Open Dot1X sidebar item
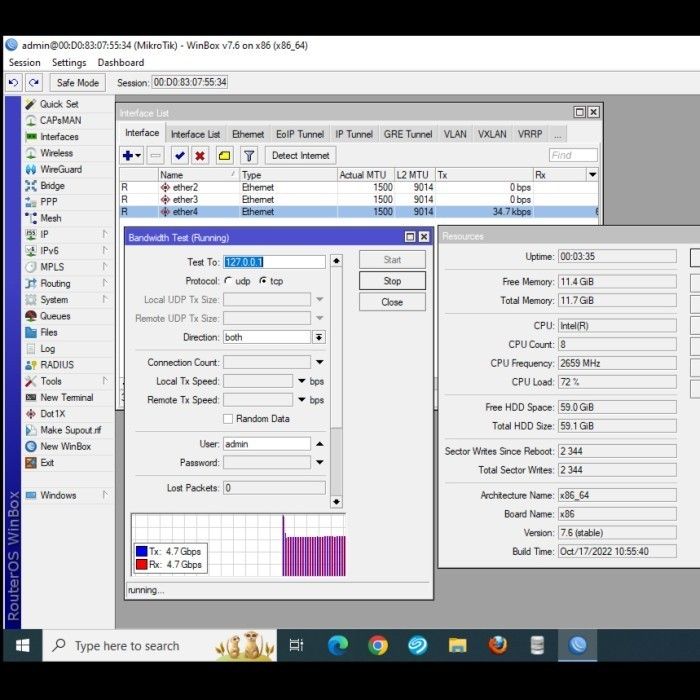Image resolution: width=700 pixels, height=700 pixels. pyautogui.click(x=53, y=414)
